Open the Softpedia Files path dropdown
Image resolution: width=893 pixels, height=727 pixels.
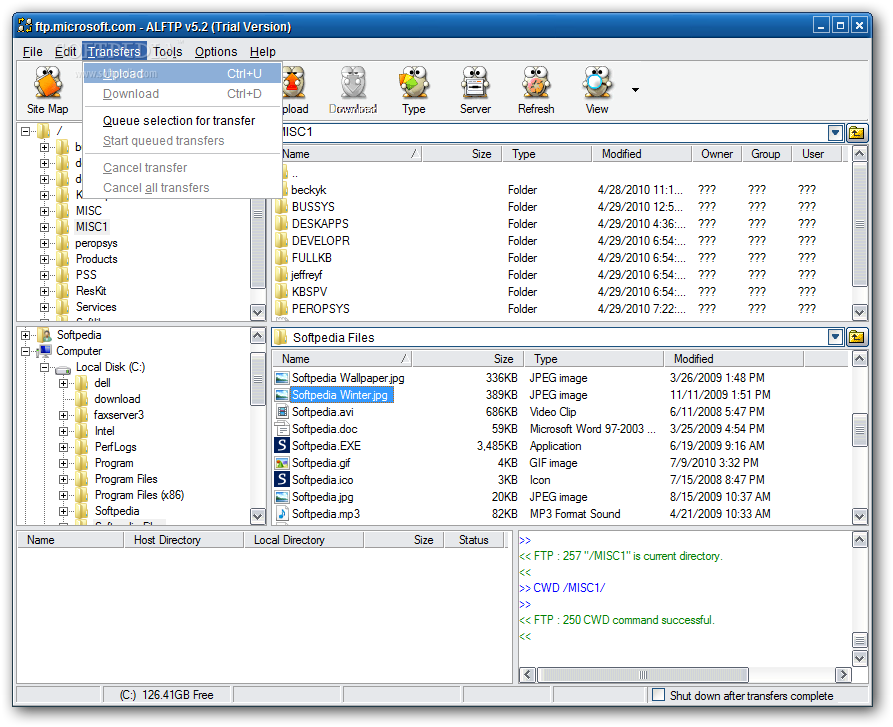point(835,337)
